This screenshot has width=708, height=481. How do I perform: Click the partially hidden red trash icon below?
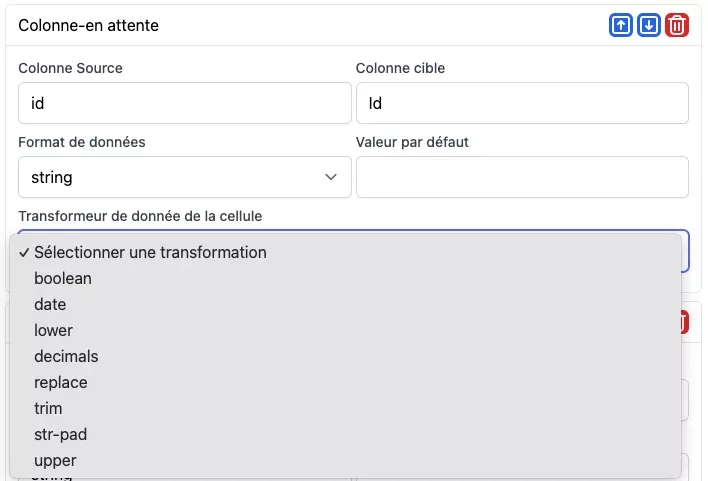(684, 322)
